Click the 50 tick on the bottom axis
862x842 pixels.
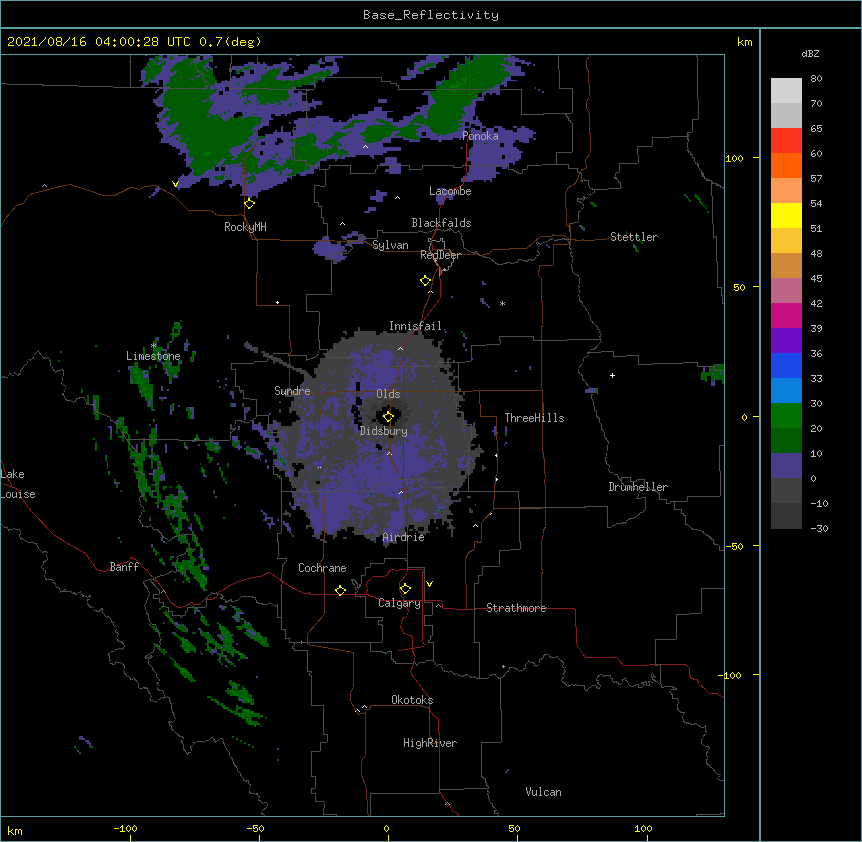pyautogui.click(x=514, y=829)
